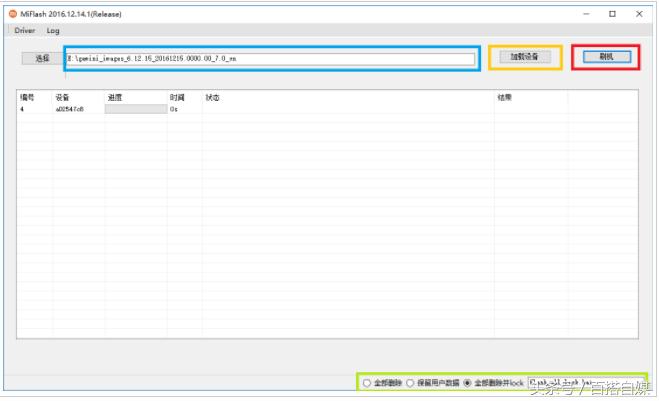Click 加载设备 to load devices

coord(524,57)
